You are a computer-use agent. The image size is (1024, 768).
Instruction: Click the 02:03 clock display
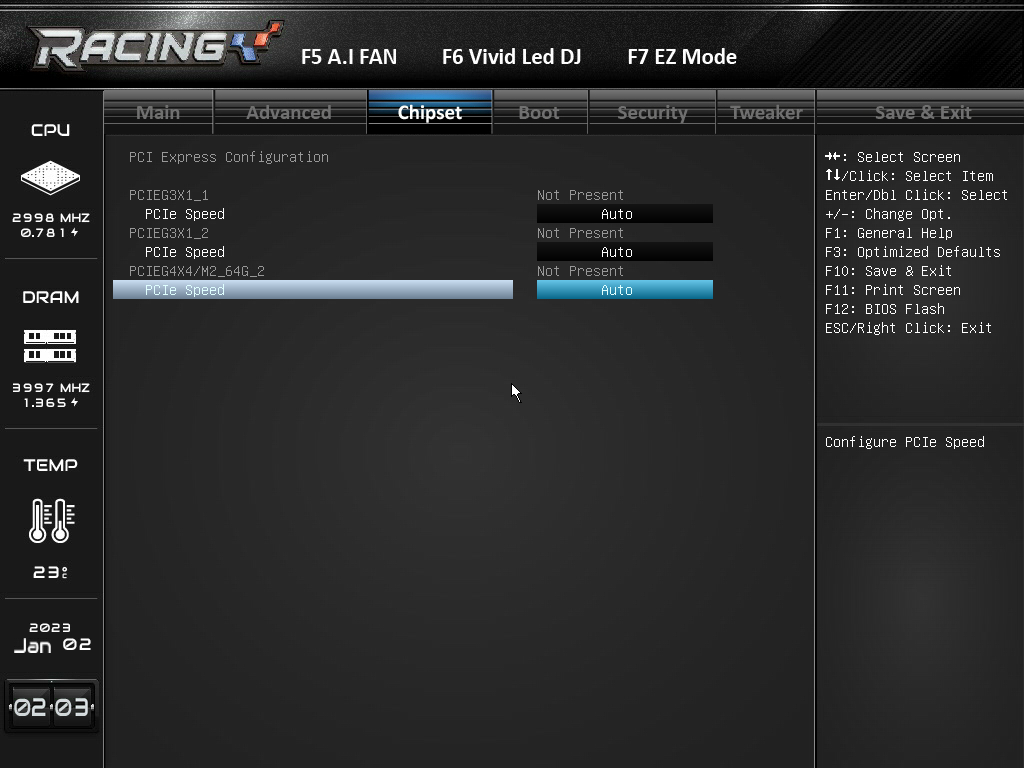52,707
